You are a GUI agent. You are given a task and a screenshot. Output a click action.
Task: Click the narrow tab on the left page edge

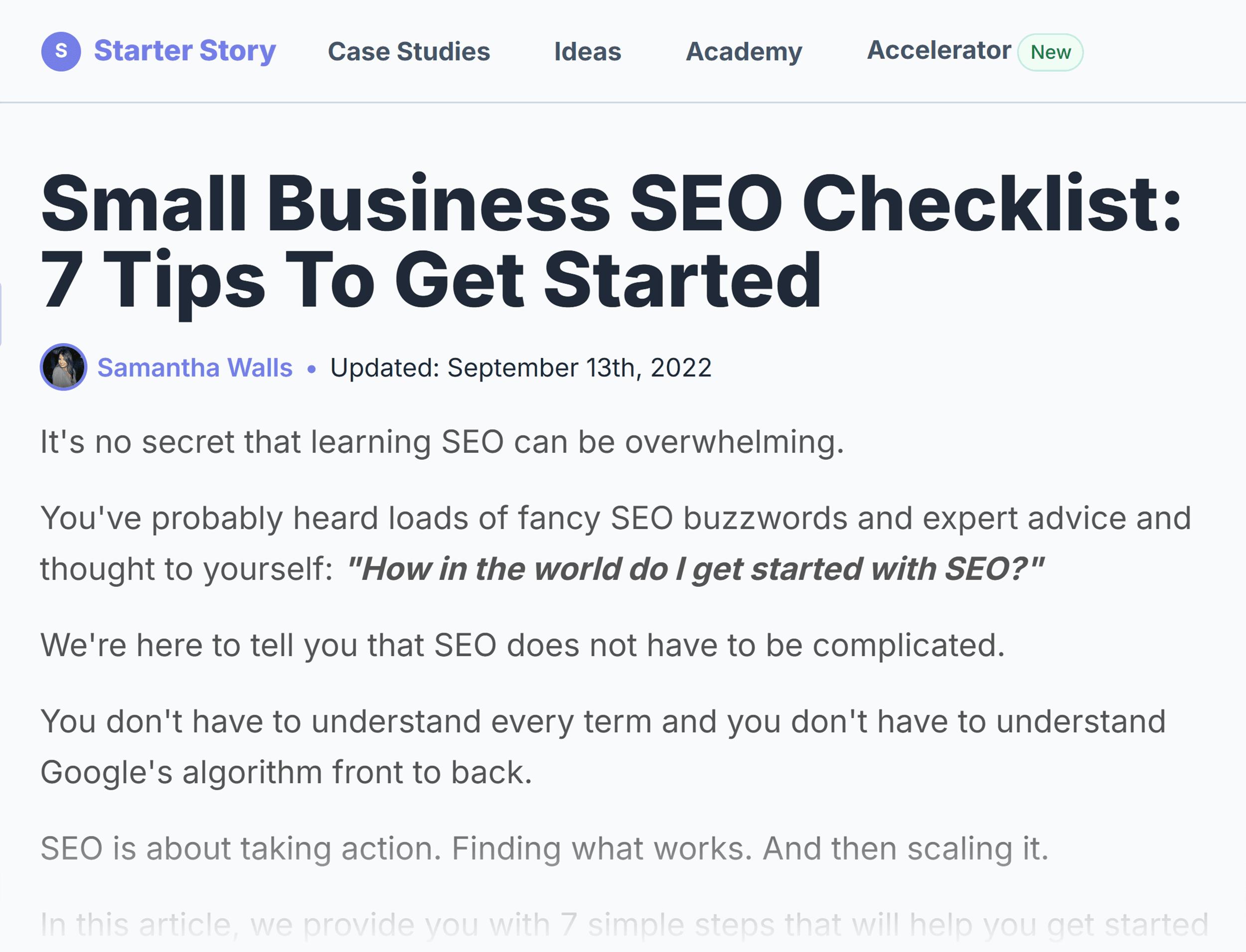[1, 313]
